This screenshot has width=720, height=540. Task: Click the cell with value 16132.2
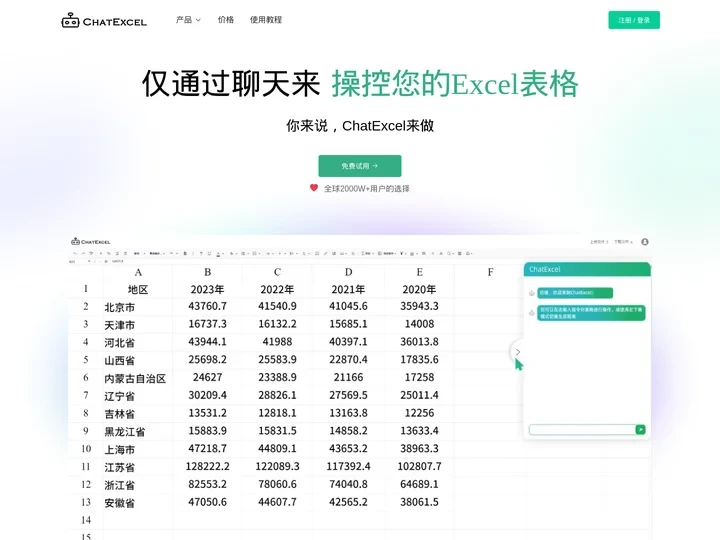click(277, 324)
